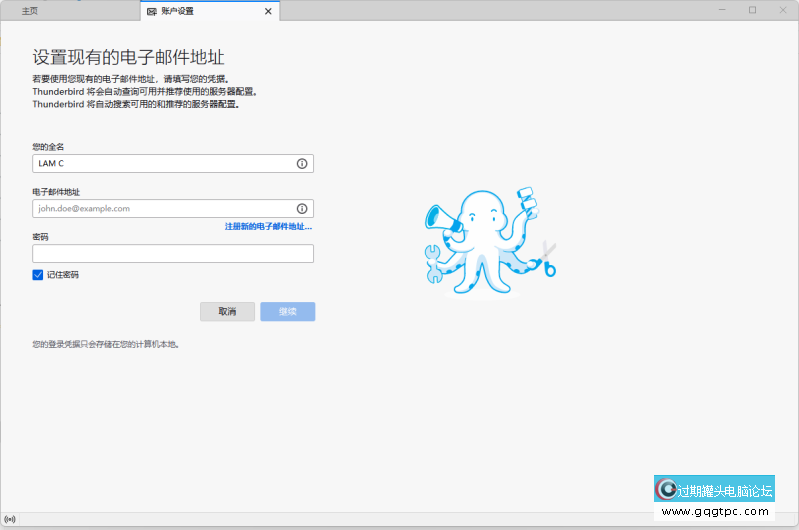The height and width of the screenshot is (530, 799).
Task: Click the connection status icon in status bar
Action: (10, 519)
